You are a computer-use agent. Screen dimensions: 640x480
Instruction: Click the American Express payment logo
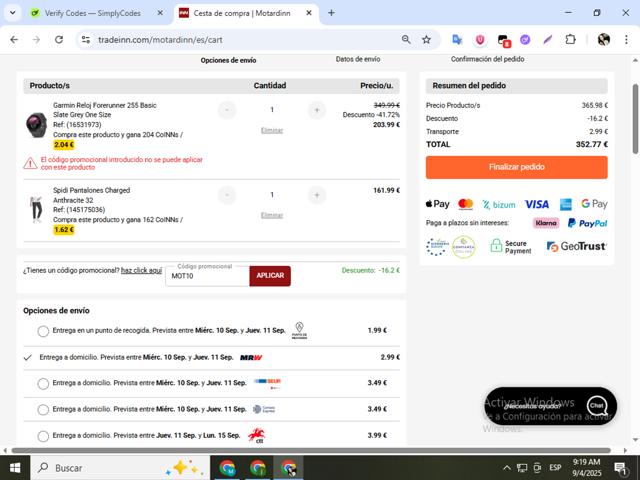point(565,204)
